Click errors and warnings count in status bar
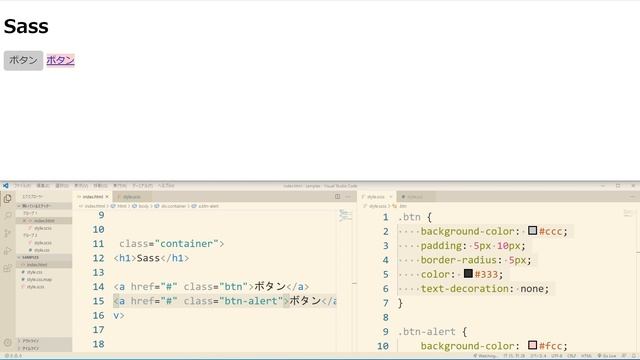This screenshot has height=360, width=640. 13,356
